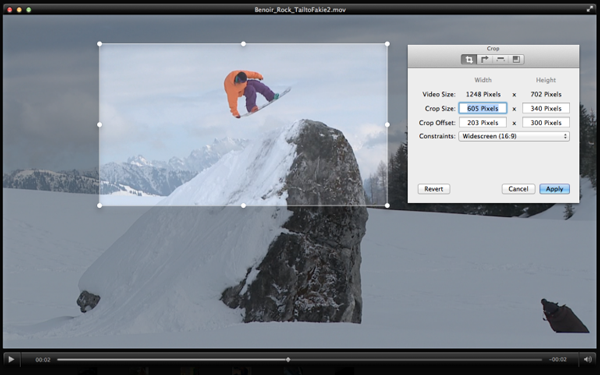Apply the crop settings
The image size is (600, 375).
pos(554,189)
